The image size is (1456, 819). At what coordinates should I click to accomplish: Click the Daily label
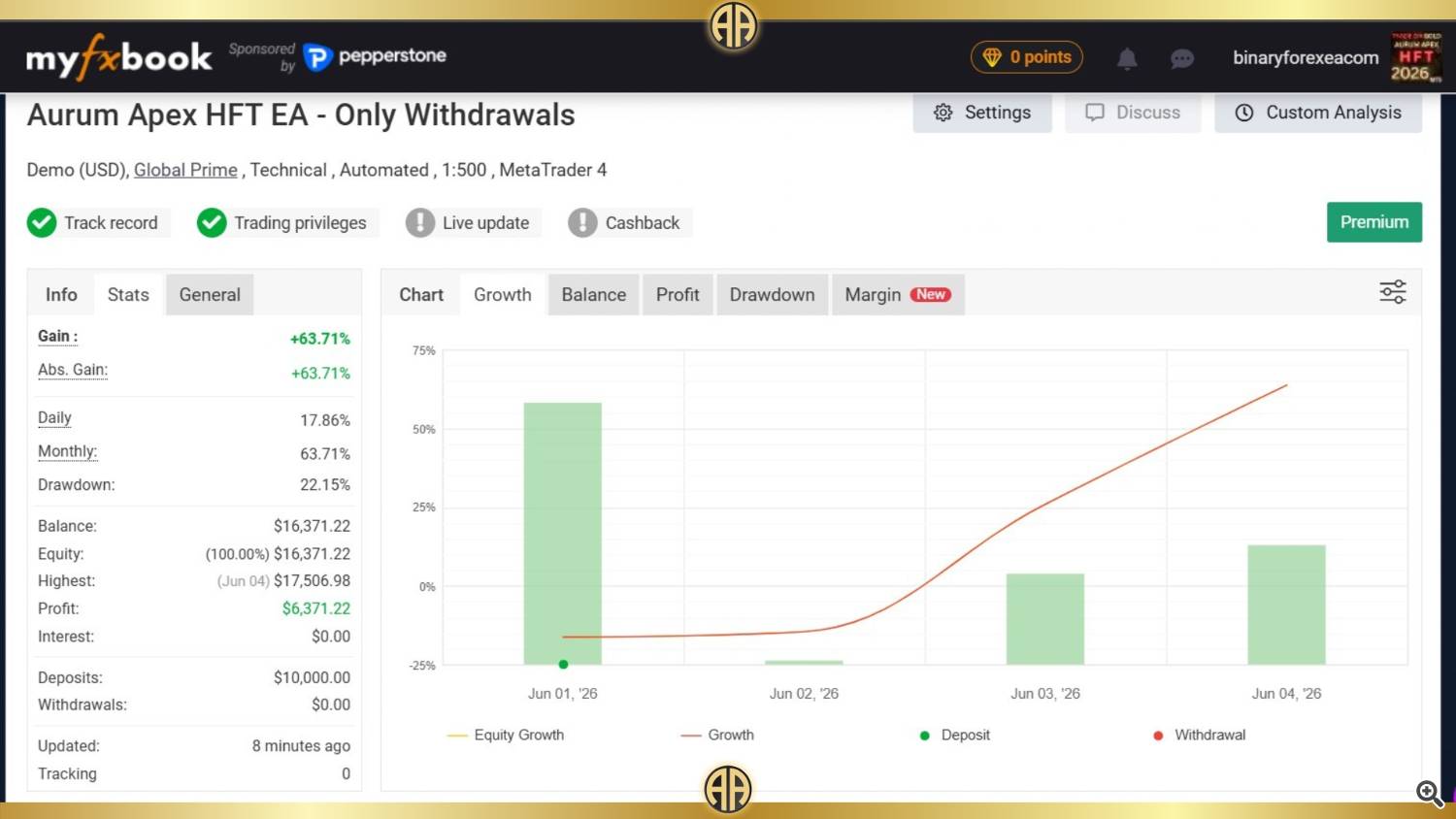[x=54, y=418]
